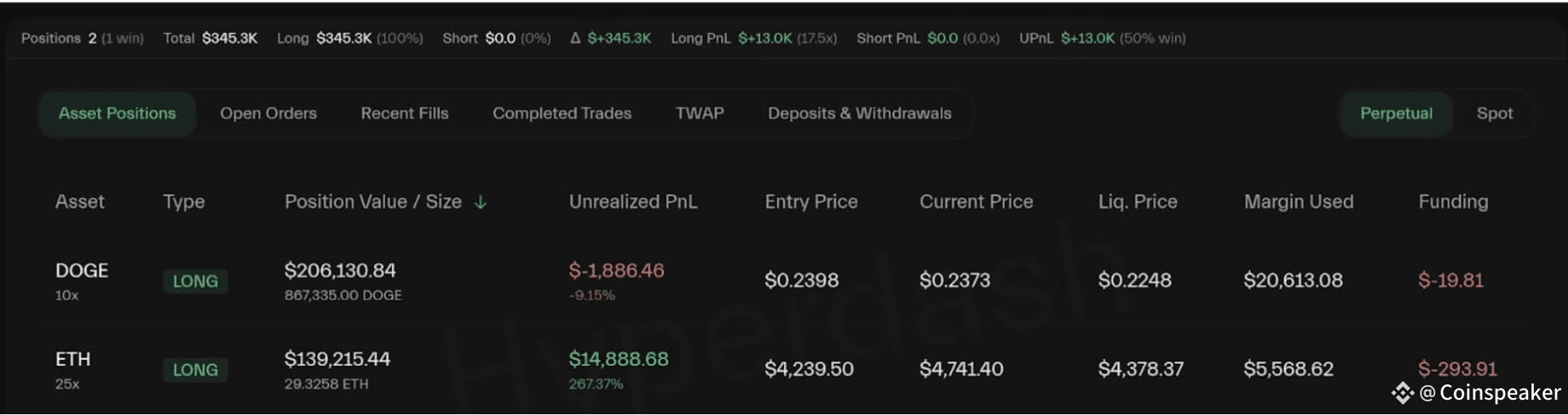Open the Asset Positions tab
This screenshot has width=1568, height=415.
(x=117, y=114)
